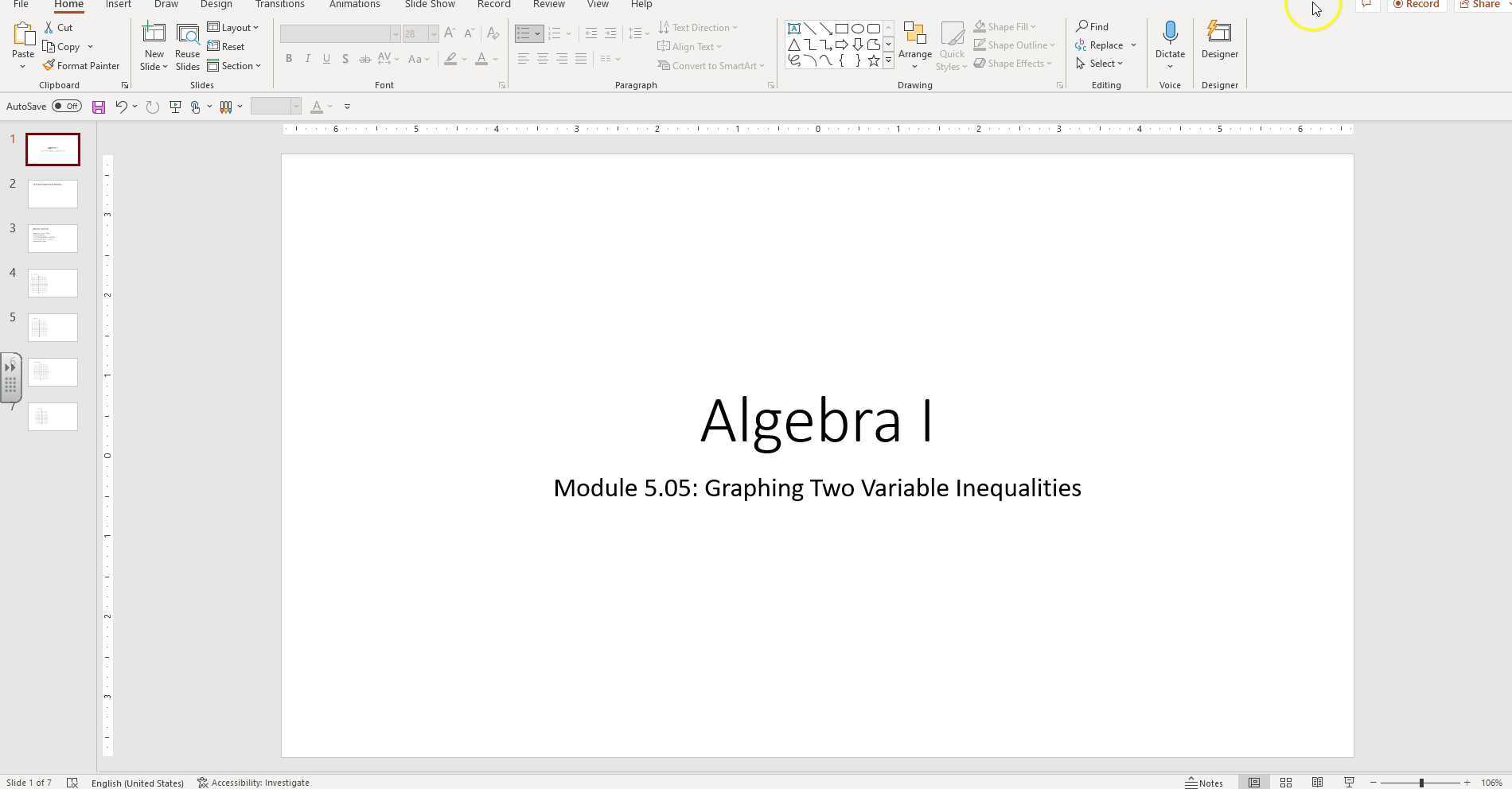
Task: Toggle Bold formatting
Action: pyautogui.click(x=289, y=59)
